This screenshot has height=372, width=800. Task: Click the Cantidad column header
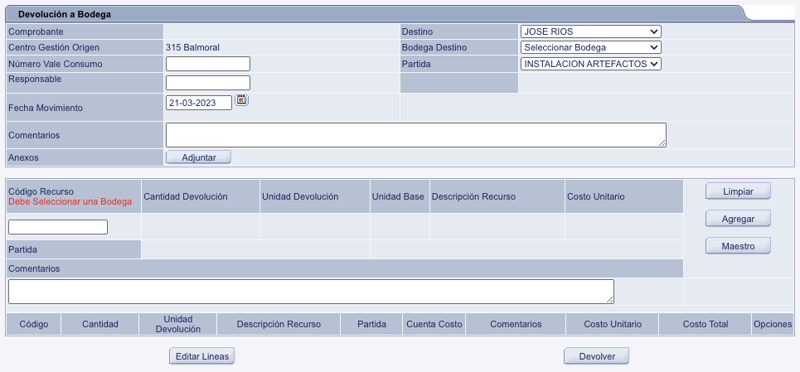tap(100, 324)
